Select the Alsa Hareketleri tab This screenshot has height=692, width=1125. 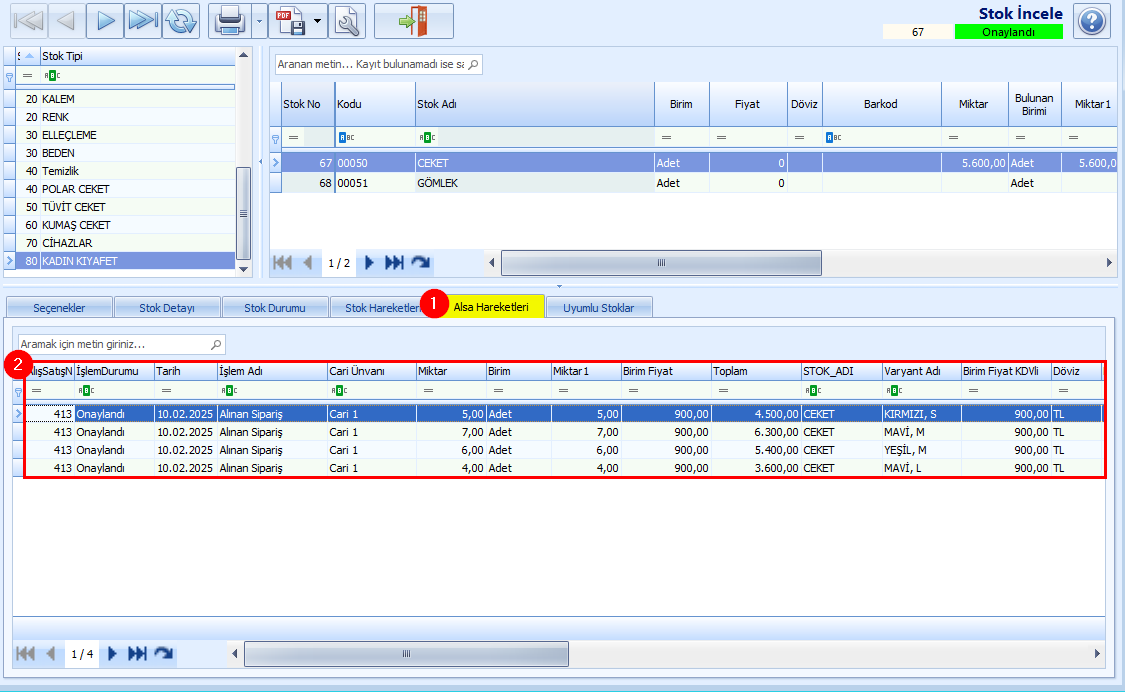(491, 307)
